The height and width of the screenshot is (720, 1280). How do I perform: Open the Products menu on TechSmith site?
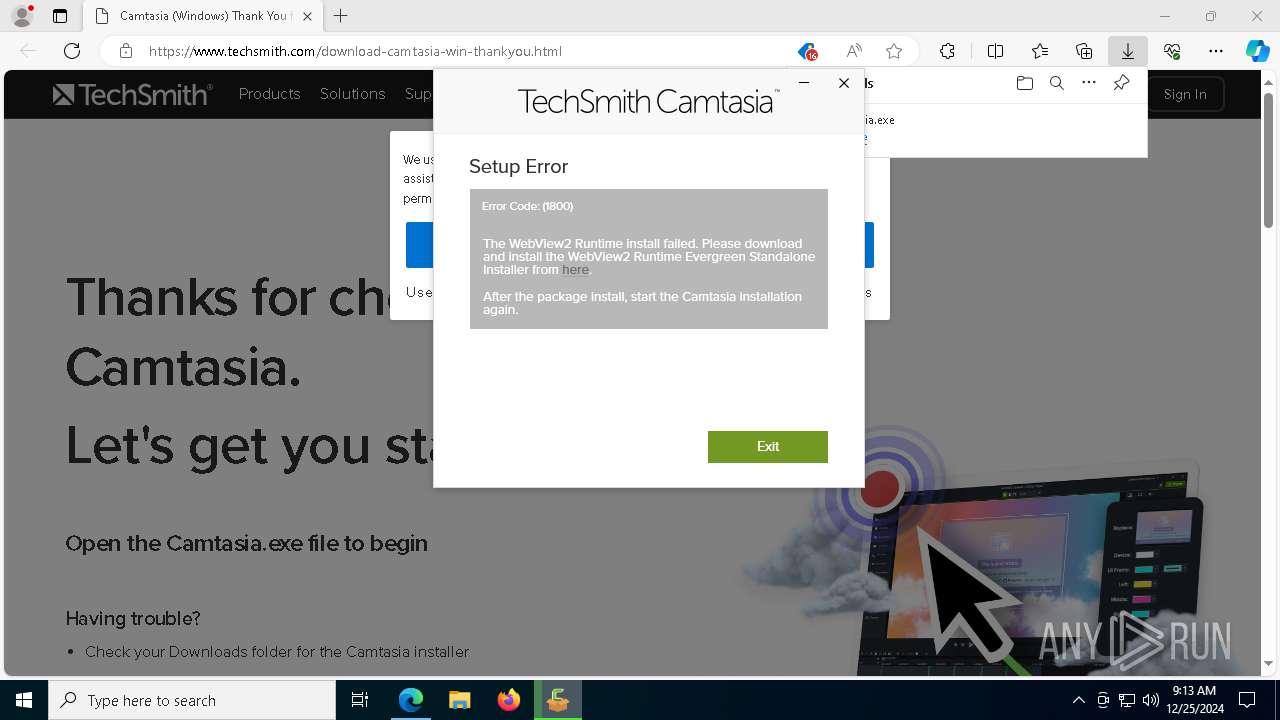269,94
